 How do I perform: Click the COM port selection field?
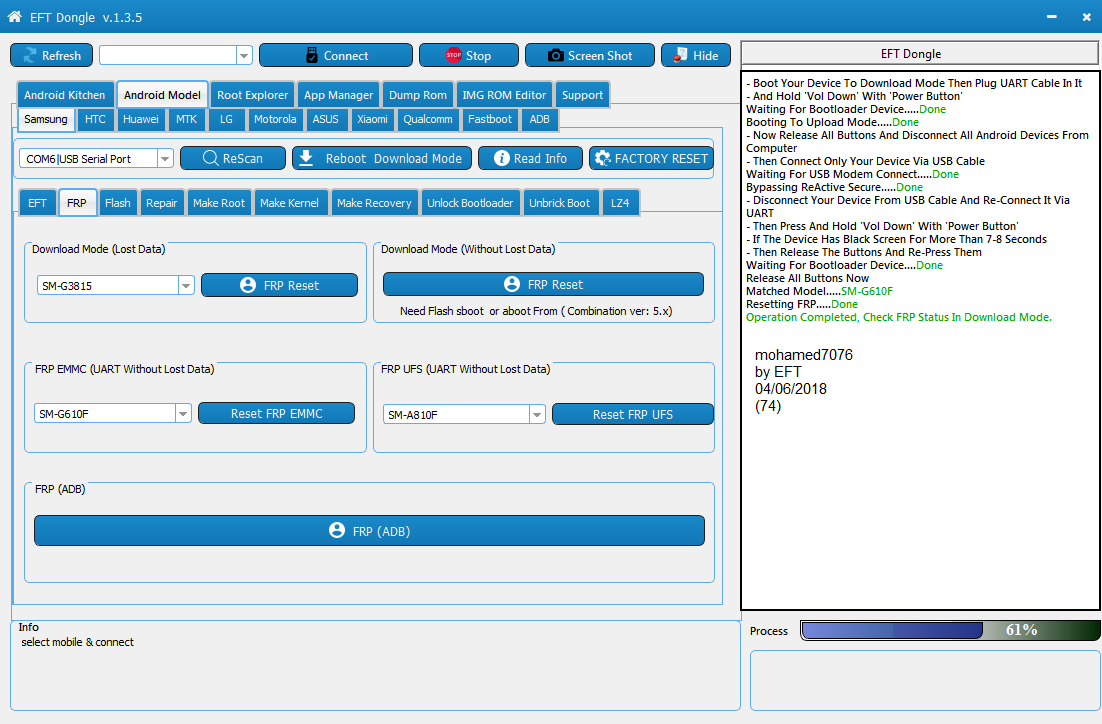point(96,159)
